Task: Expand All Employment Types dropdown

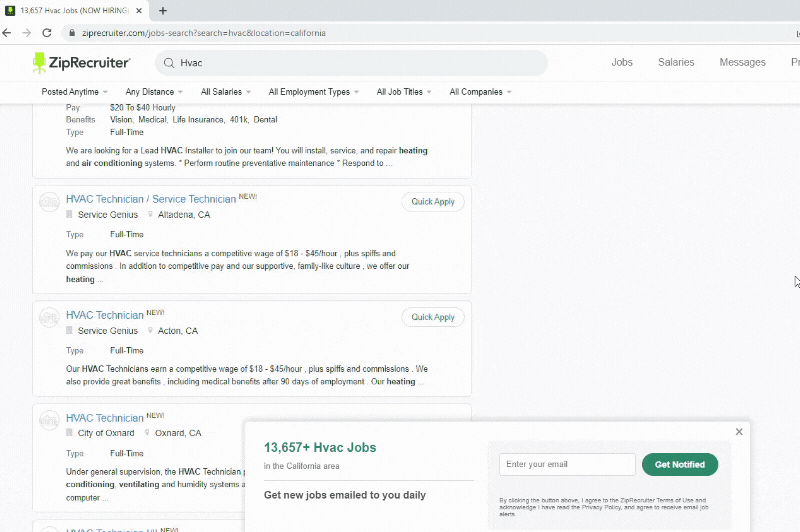Action: (x=314, y=92)
